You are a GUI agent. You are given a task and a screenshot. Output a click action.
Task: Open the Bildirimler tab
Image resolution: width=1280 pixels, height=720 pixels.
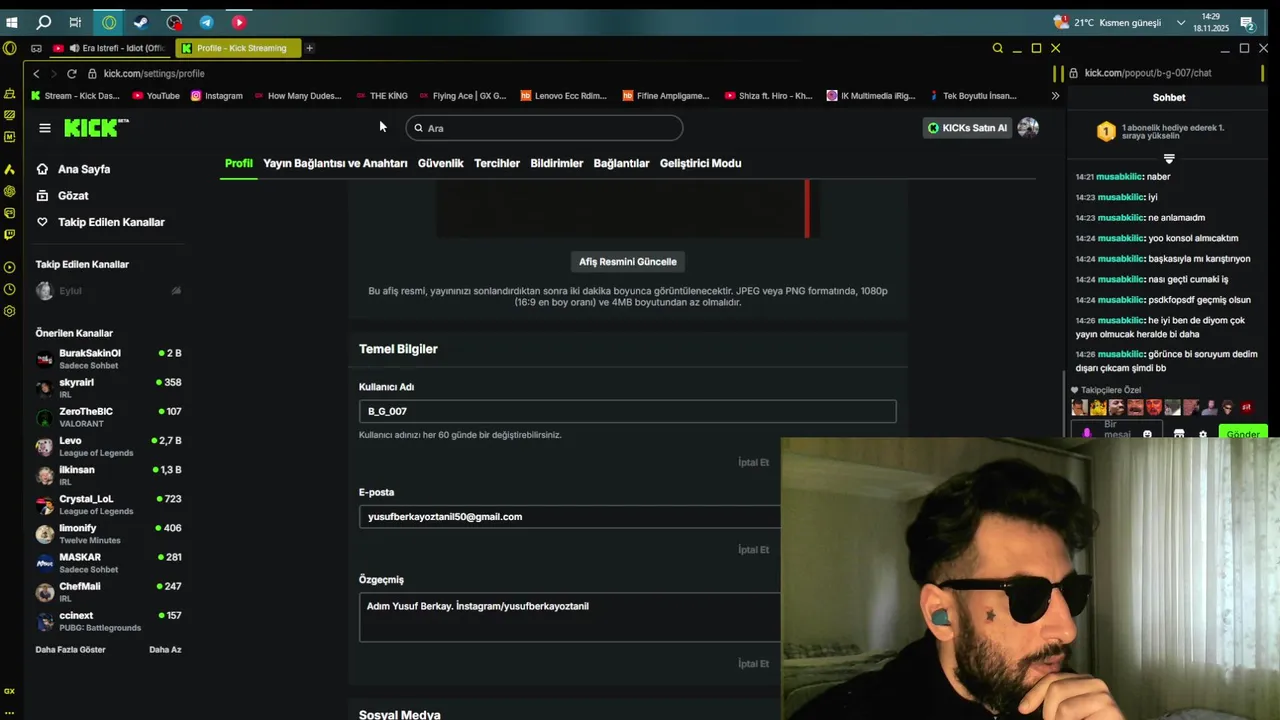point(557,163)
